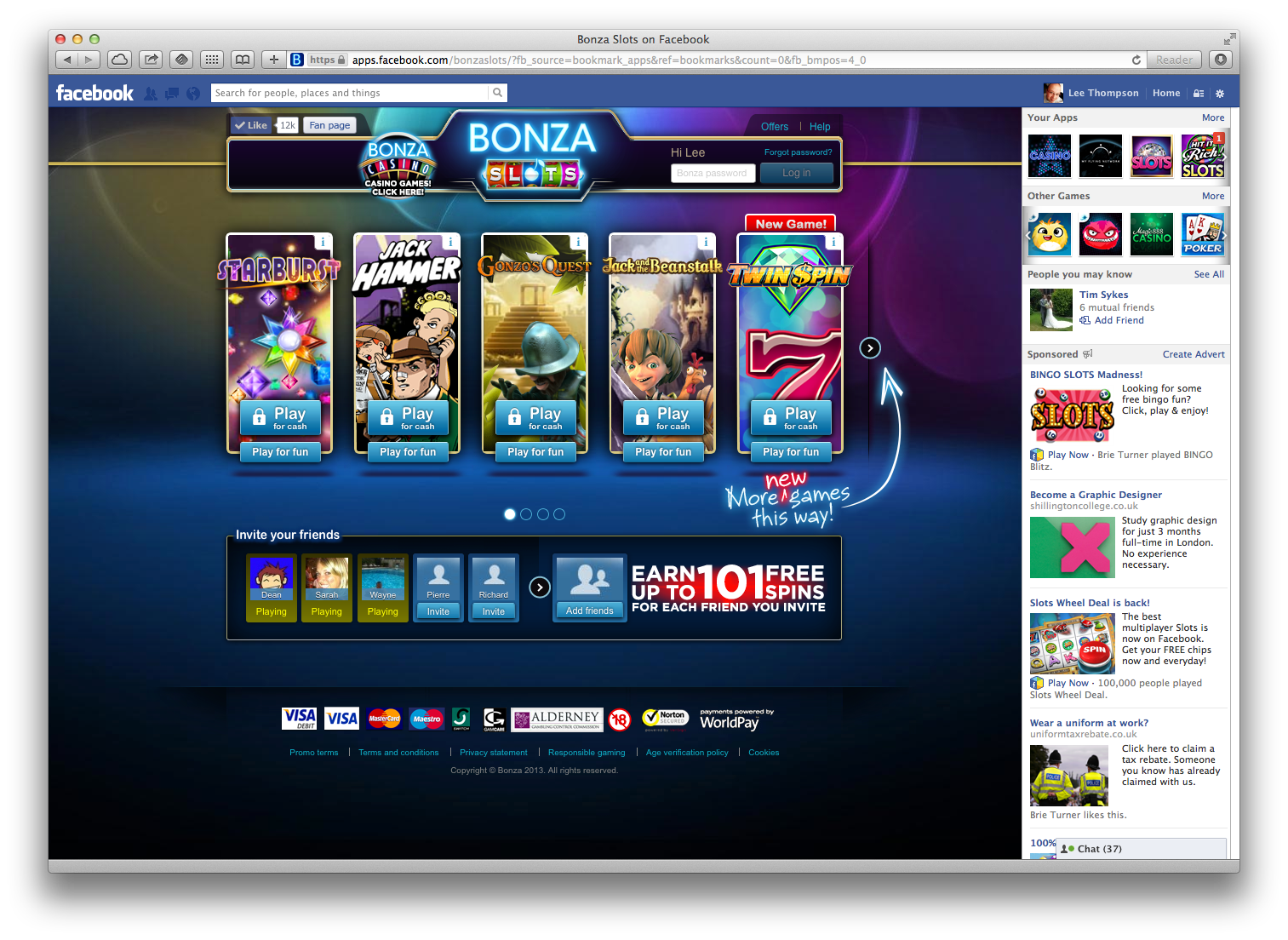Open the Bonza Fan page button

(329, 125)
